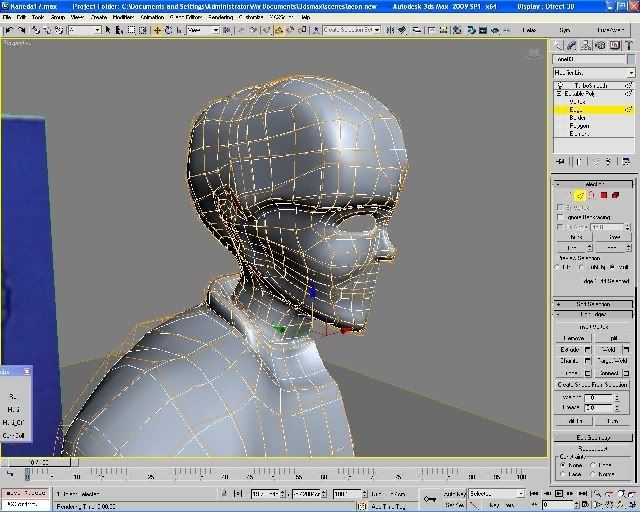Screen dimensions: 640x512
Task: Activate the Element sub-object selection icon
Action: pyautogui.click(x=616, y=195)
